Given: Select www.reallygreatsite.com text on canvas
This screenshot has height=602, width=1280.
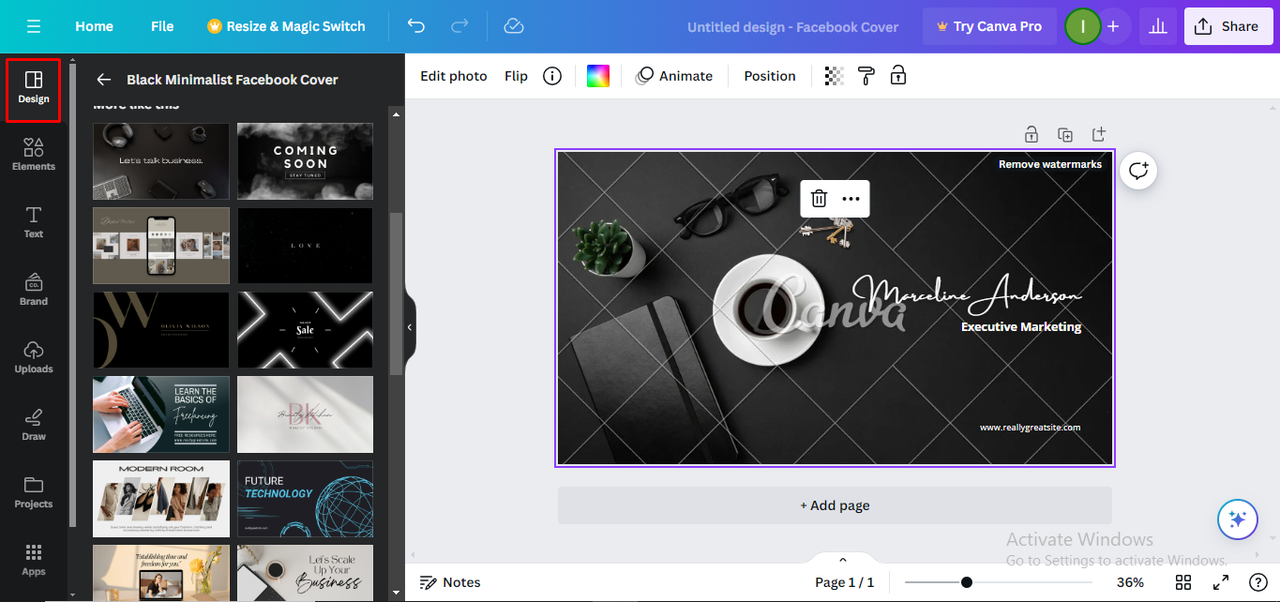Looking at the screenshot, I should 1030,427.
